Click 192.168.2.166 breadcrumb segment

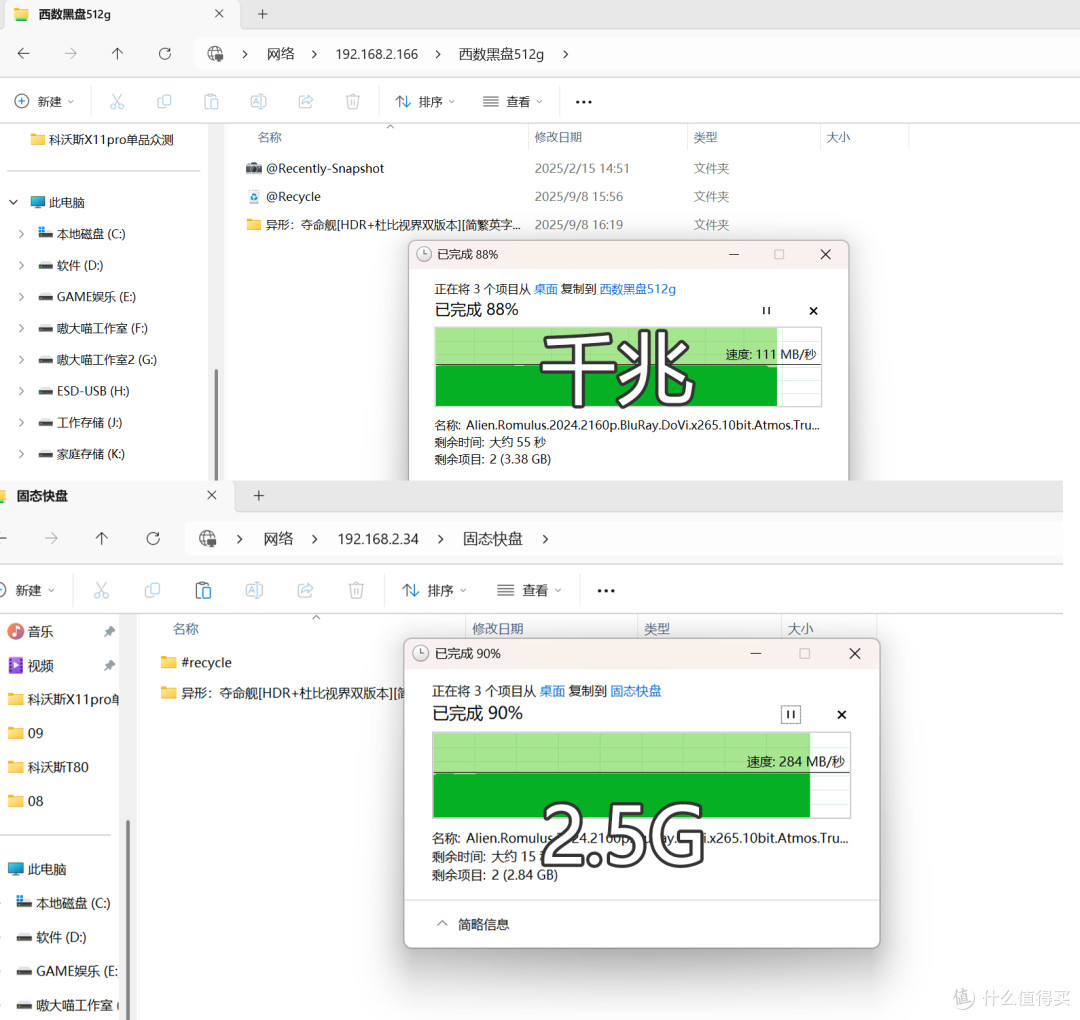[x=377, y=54]
